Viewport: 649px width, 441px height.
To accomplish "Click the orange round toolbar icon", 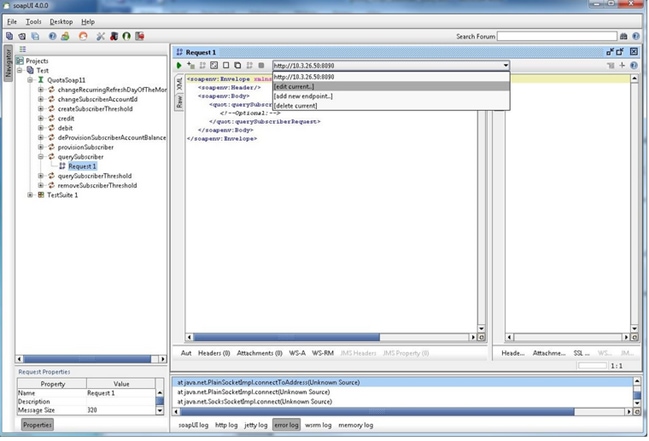I will (x=83, y=36).
